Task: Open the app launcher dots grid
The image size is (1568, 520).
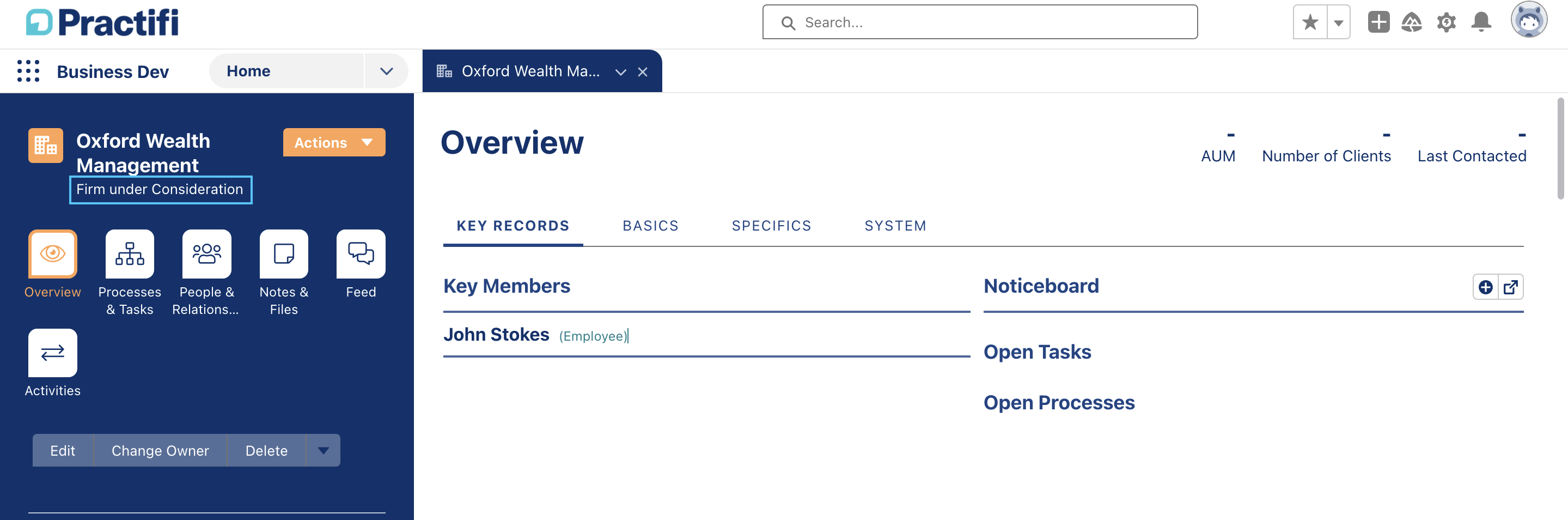Action: [x=28, y=71]
